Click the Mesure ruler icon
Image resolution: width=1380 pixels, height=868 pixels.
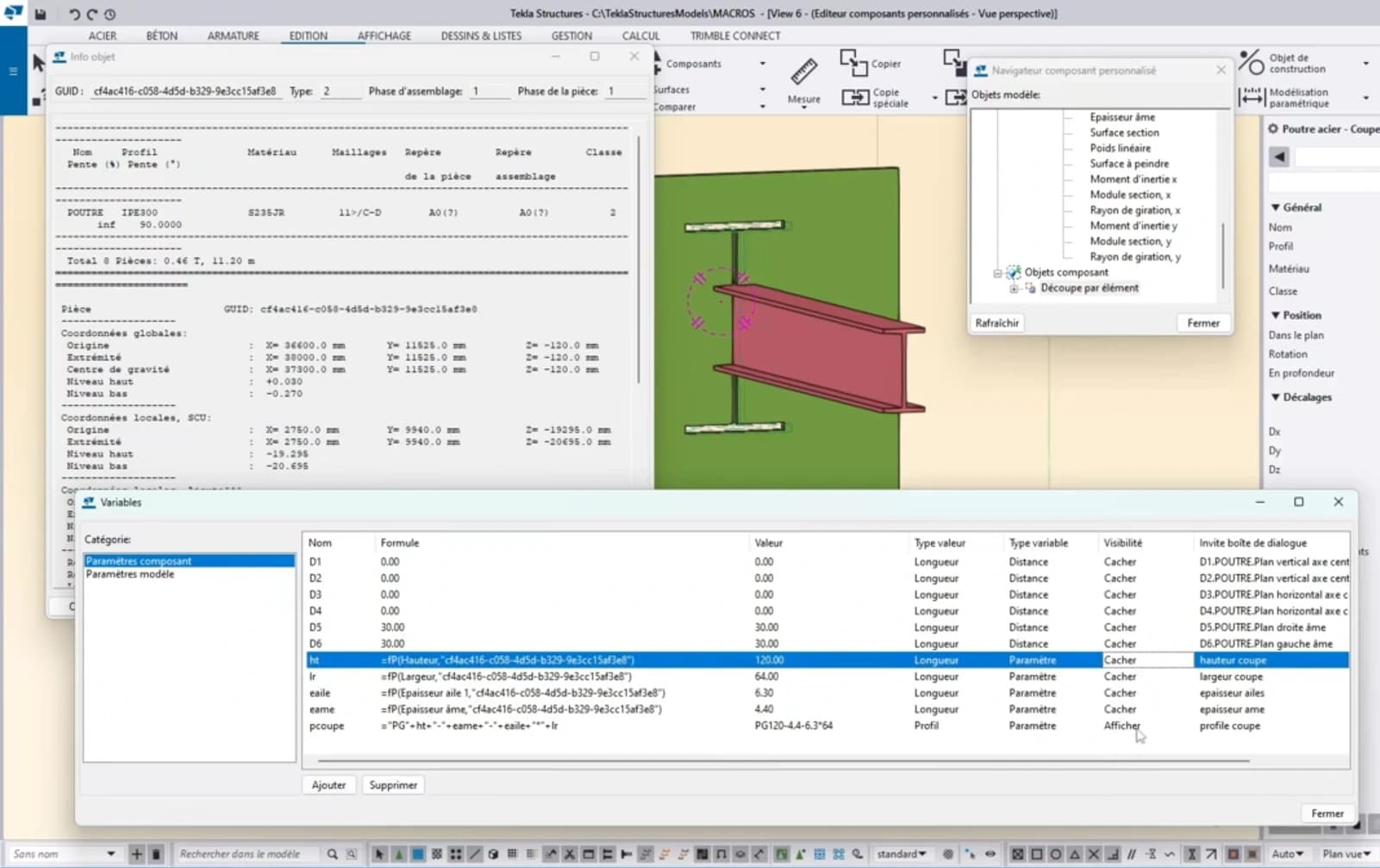(x=803, y=72)
